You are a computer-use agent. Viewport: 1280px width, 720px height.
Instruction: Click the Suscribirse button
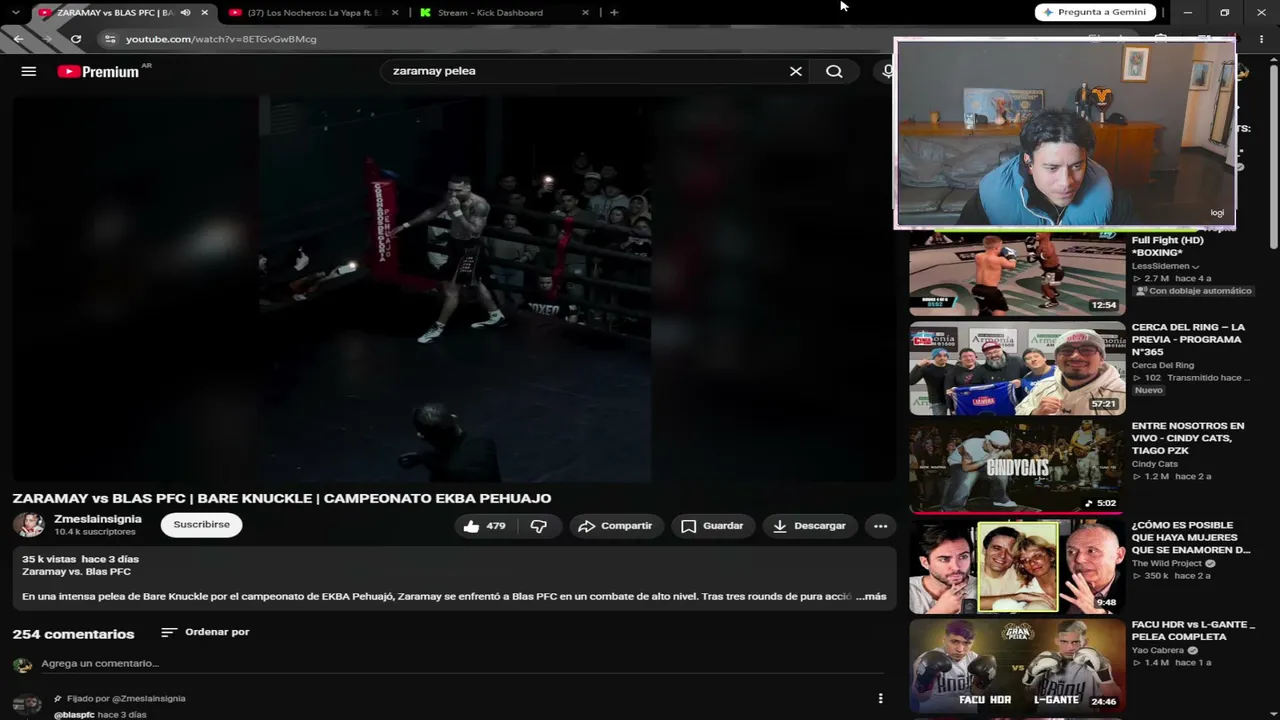(x=201, y=525)
